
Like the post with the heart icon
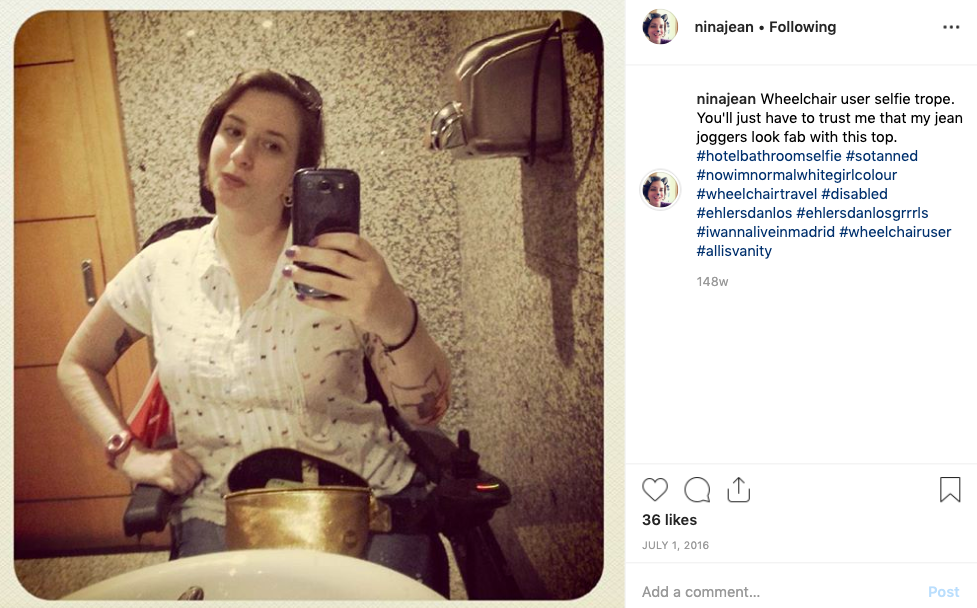click(655, 490)
